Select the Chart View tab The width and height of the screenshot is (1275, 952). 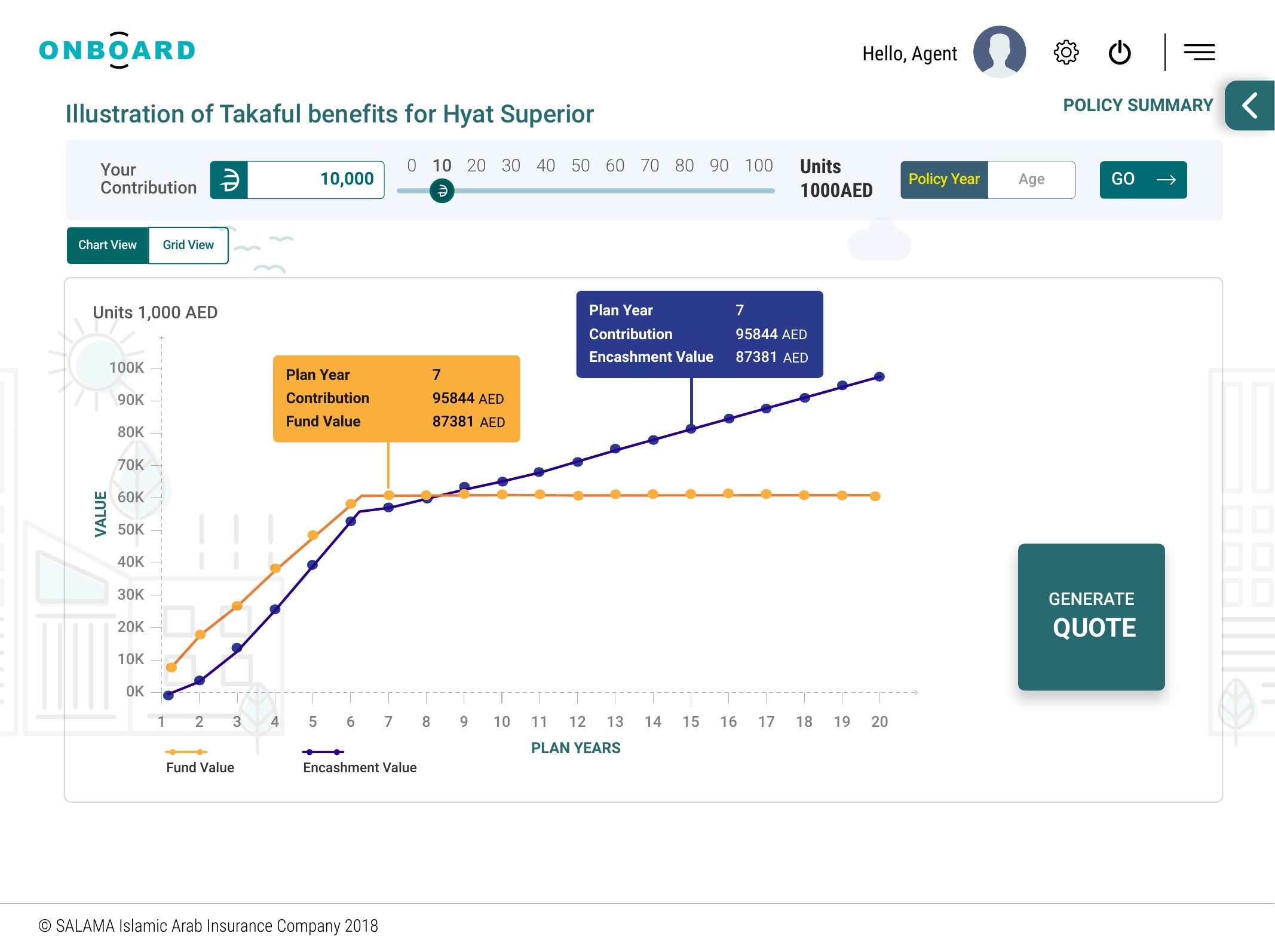coord(108,245)
